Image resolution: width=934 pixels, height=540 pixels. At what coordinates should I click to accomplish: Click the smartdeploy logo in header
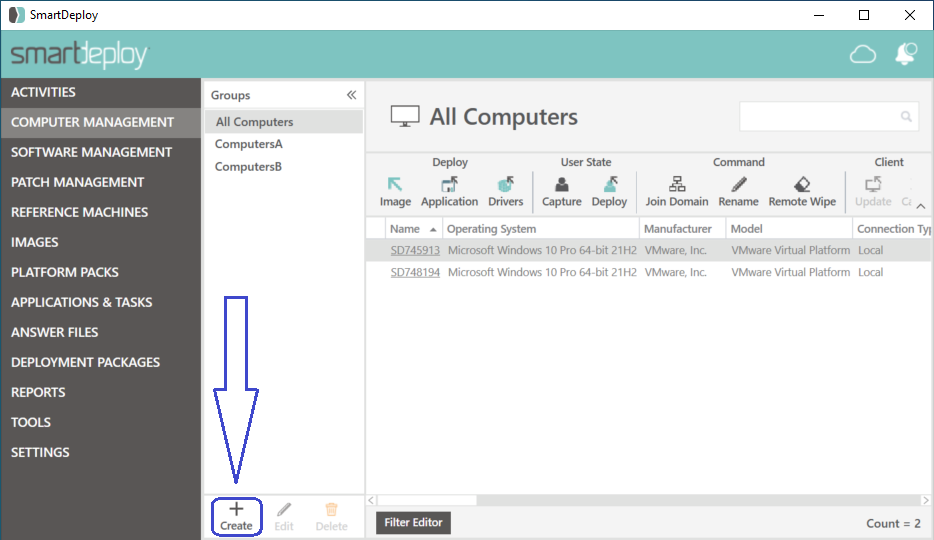[79, 55]
